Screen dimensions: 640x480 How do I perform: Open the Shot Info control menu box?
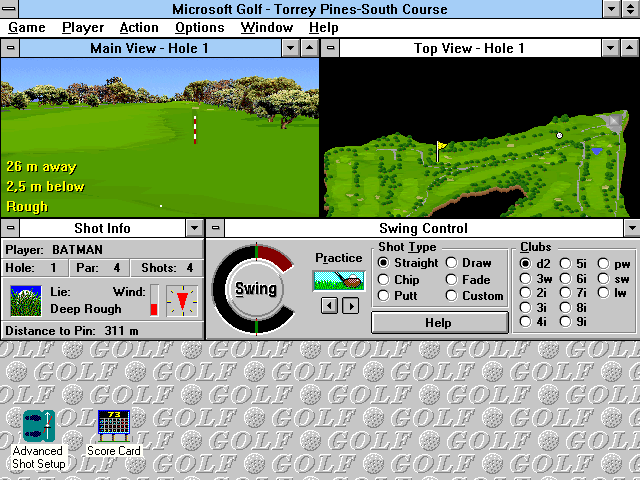10,228
